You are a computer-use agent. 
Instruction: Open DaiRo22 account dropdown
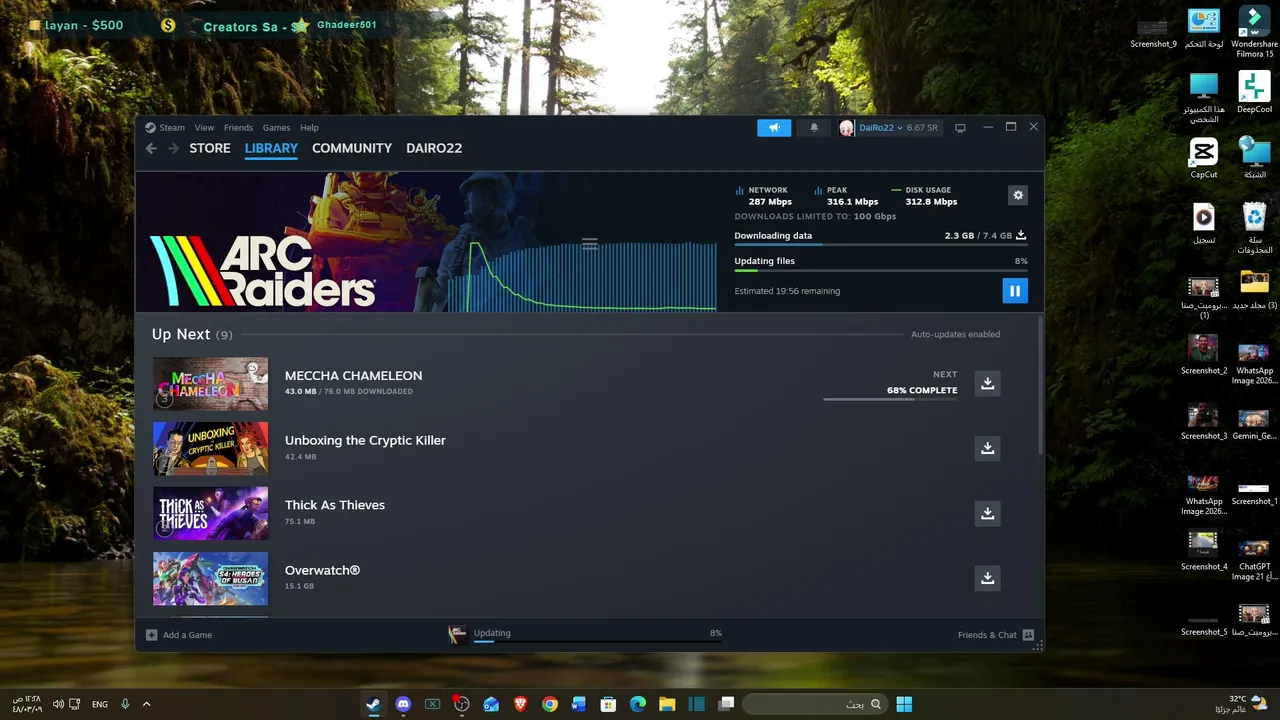pos(880,128)
